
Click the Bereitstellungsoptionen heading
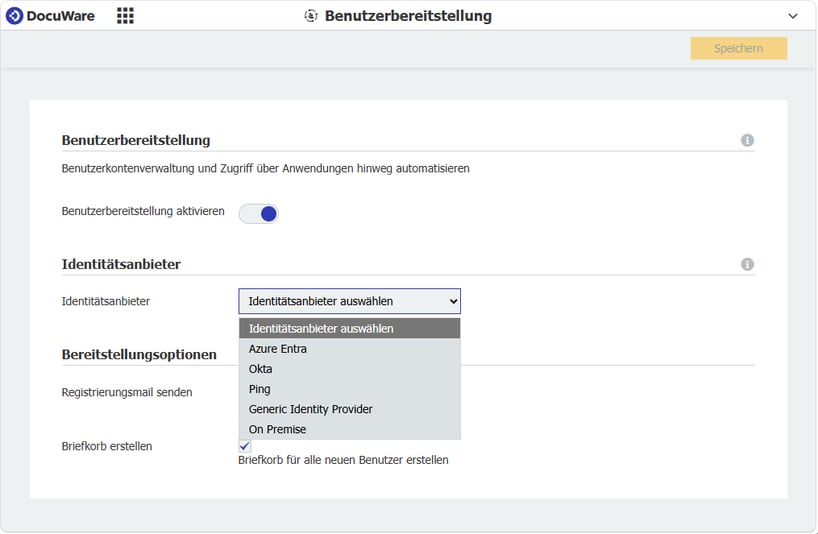pos(139,354)
